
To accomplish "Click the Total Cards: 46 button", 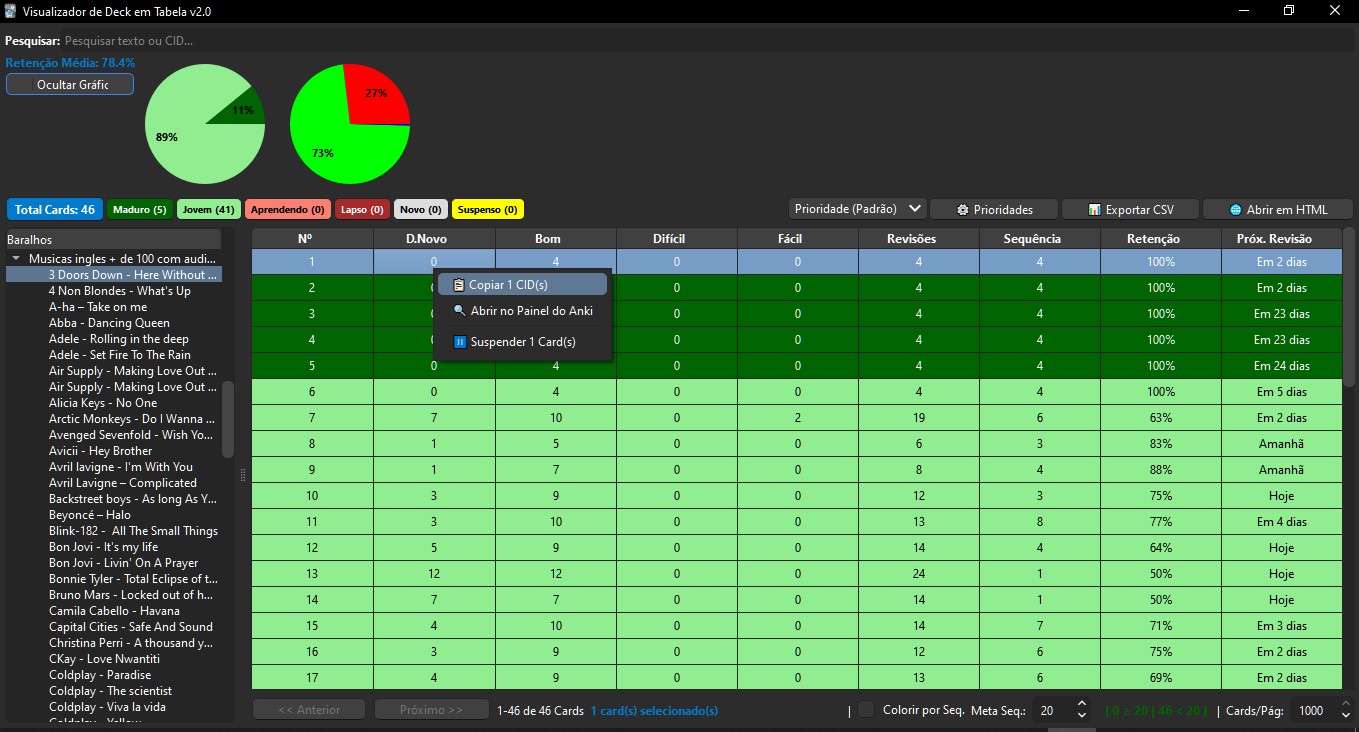I will (x=54, y=210).
